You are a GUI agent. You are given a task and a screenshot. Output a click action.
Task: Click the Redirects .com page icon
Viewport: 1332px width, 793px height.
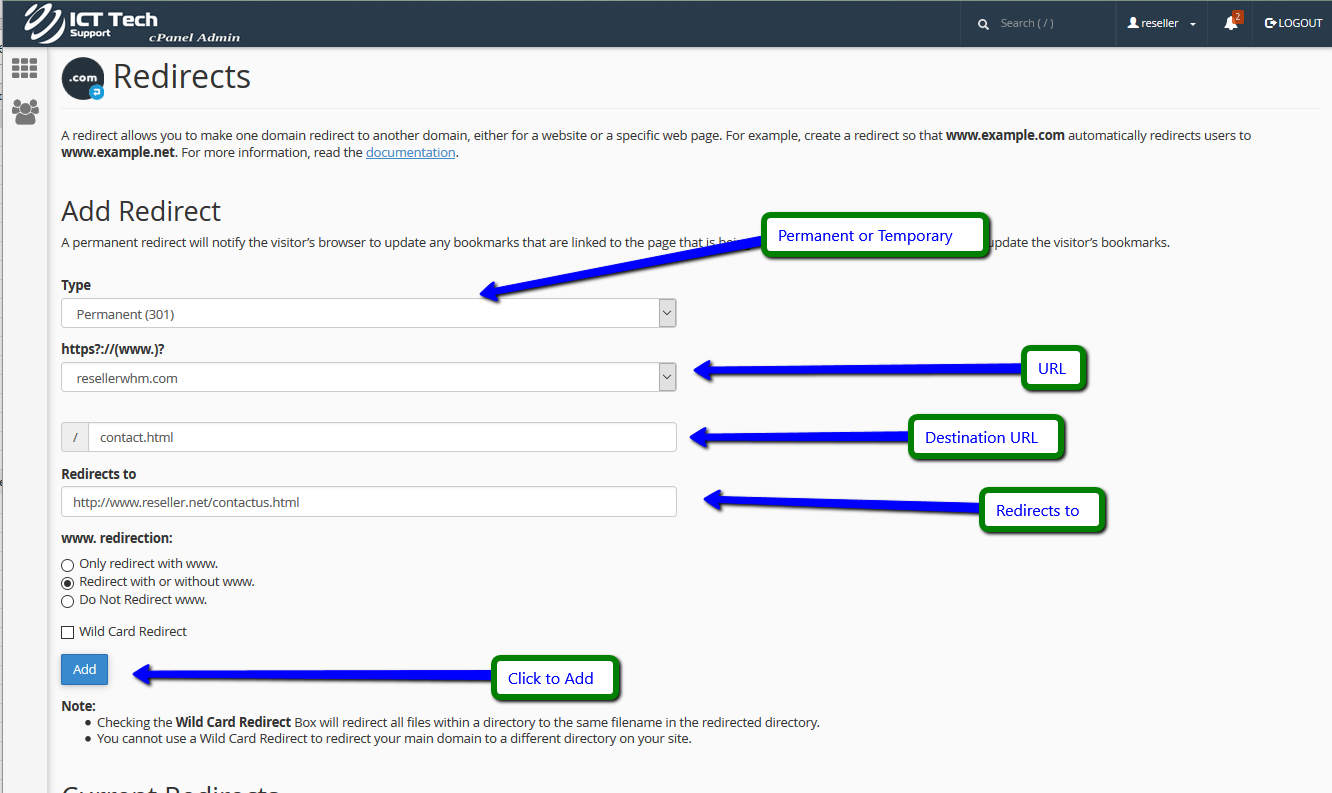(x=82, y=79)
